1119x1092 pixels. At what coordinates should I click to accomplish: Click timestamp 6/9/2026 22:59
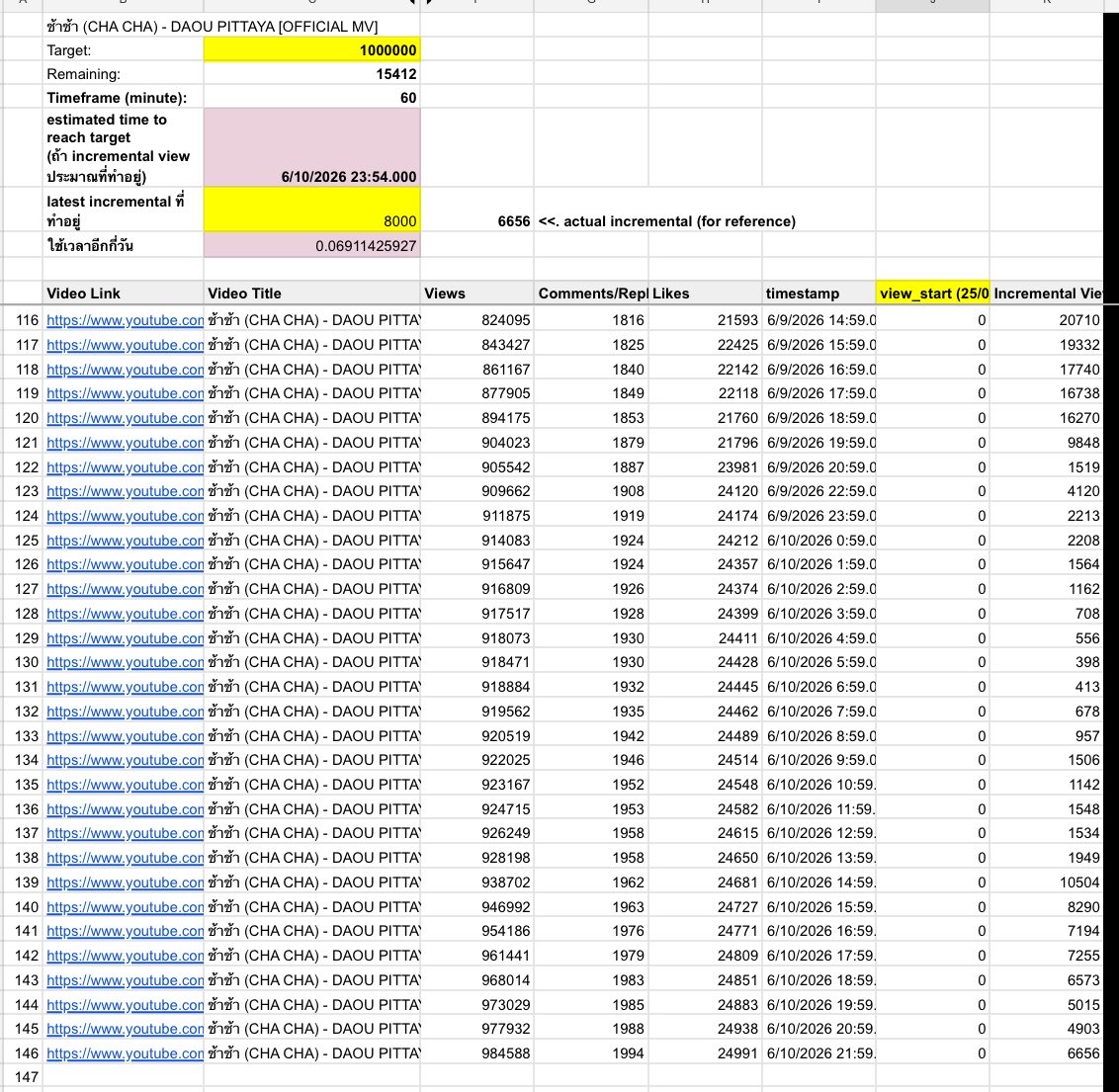819,491
